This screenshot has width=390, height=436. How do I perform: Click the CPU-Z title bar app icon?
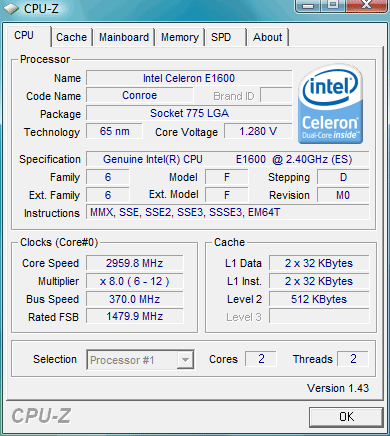11,8
